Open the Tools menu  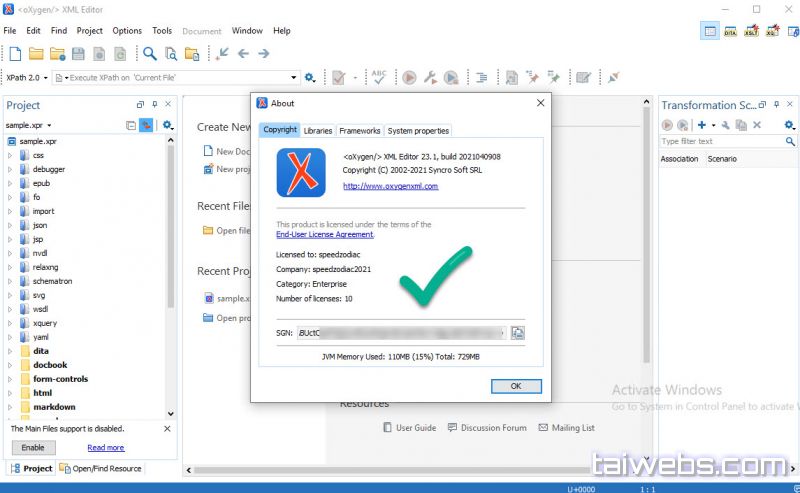pos(162,31)
